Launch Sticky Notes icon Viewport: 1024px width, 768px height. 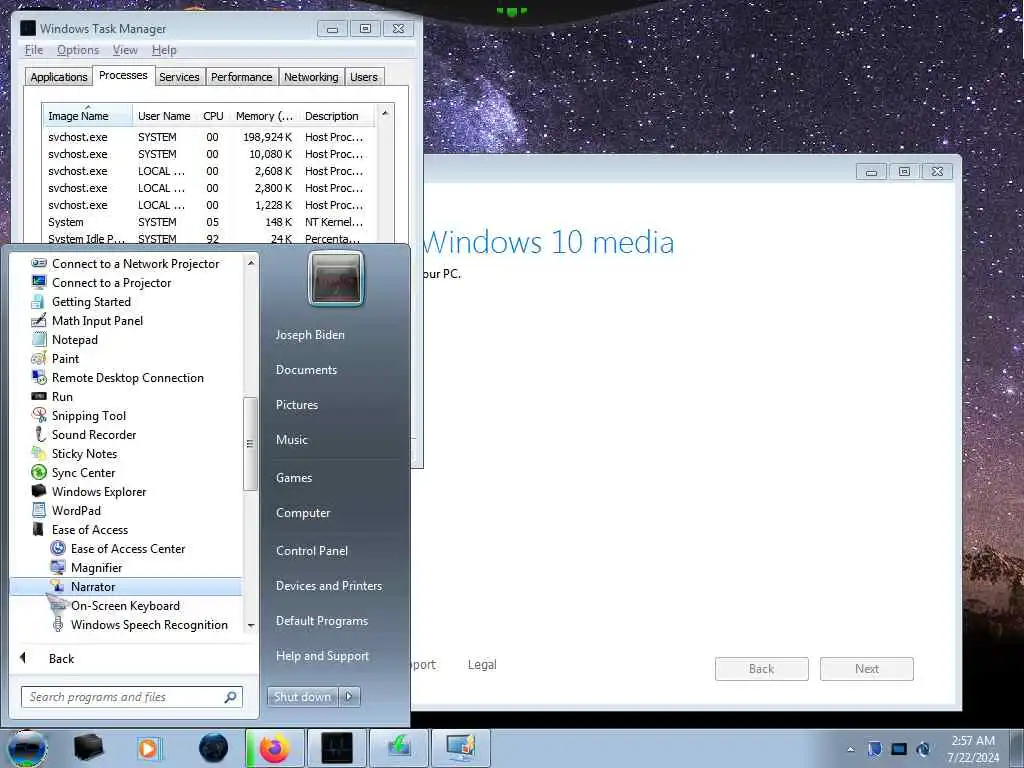click(39, 453)
